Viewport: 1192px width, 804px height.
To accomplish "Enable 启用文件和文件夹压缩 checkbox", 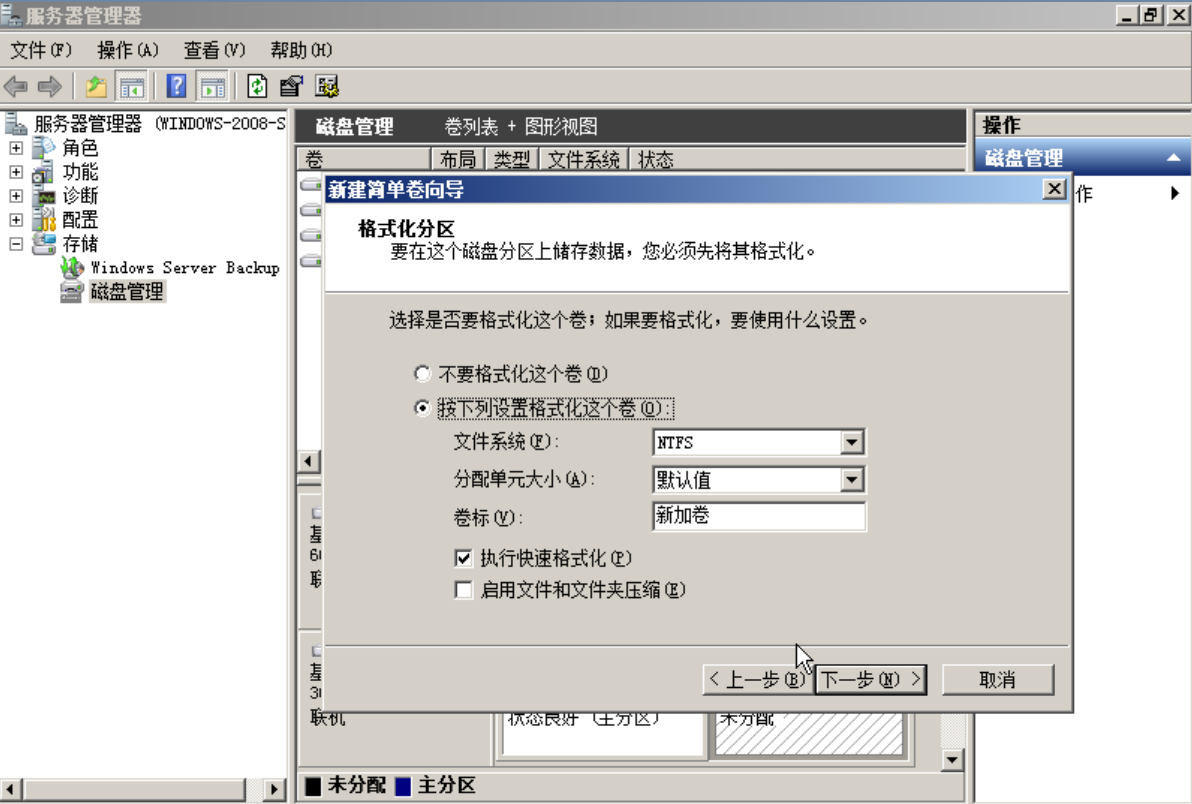I will click(463, 590).
